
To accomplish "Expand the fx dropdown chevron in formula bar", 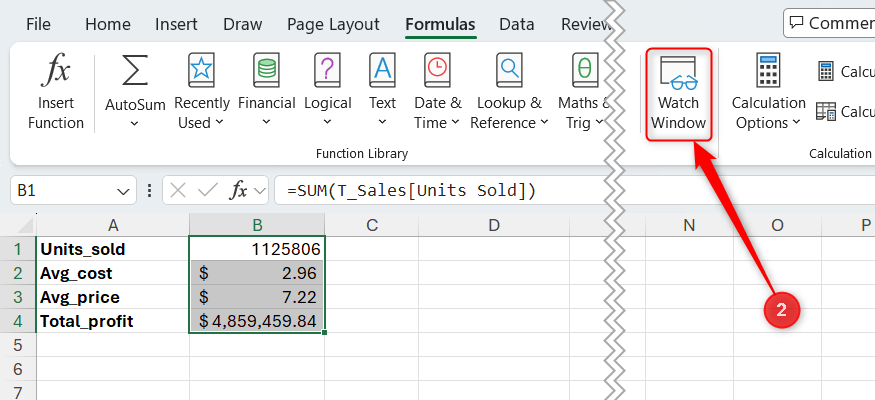I will pos(259,191).
